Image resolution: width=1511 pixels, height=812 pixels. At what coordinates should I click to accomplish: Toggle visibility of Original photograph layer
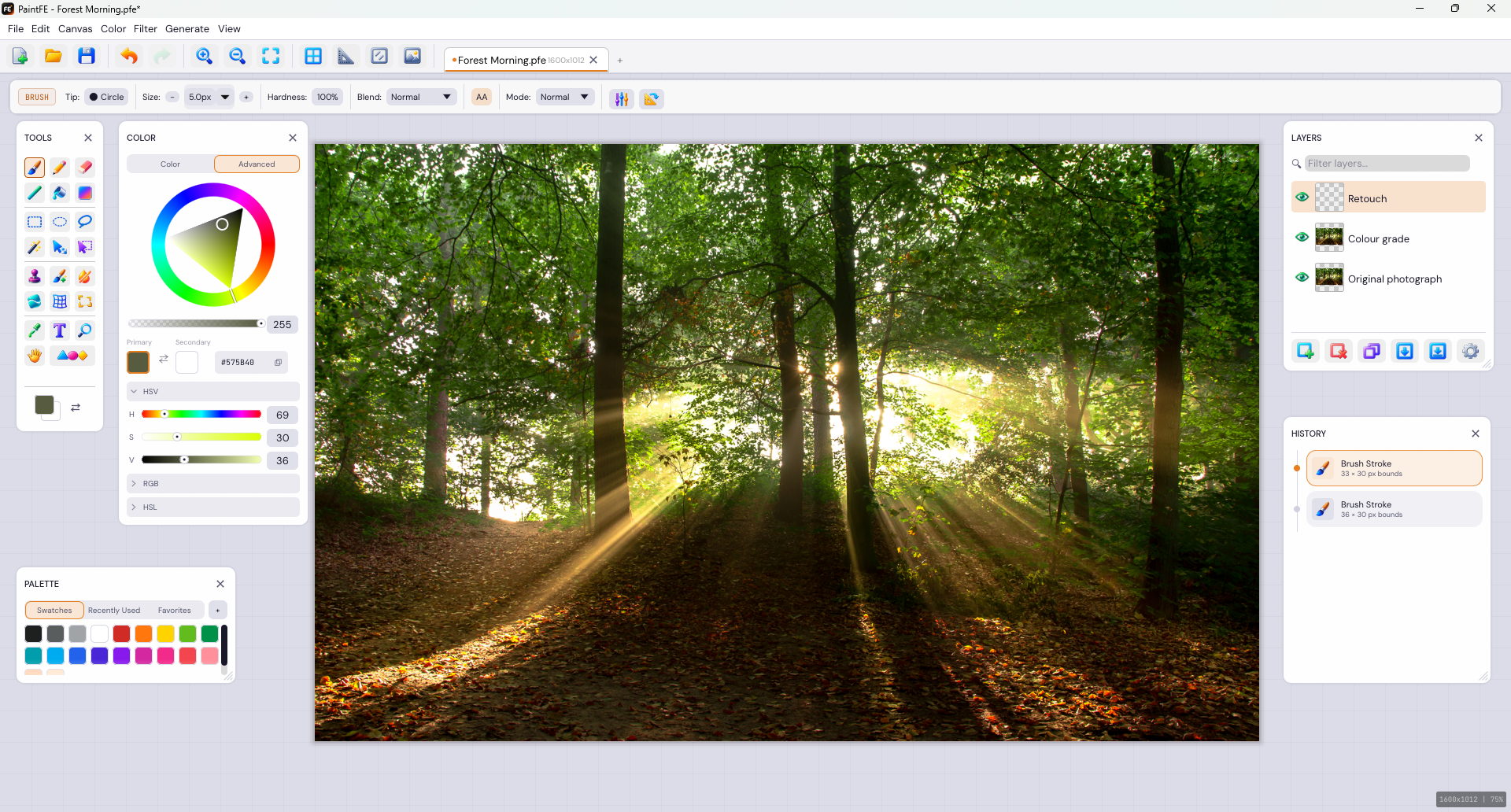[1302, 277]
